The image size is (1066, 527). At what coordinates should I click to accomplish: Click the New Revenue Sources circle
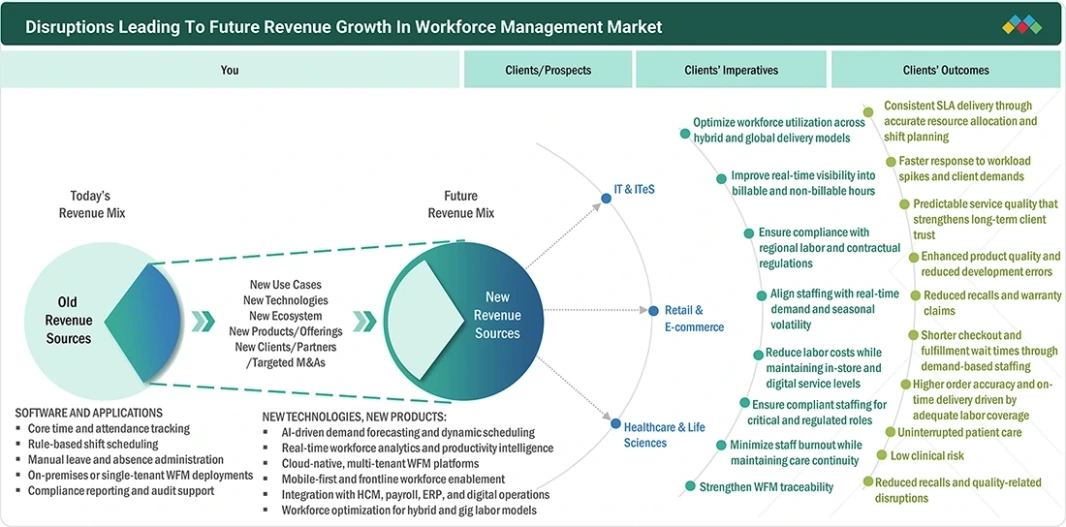tap(464, 321)
